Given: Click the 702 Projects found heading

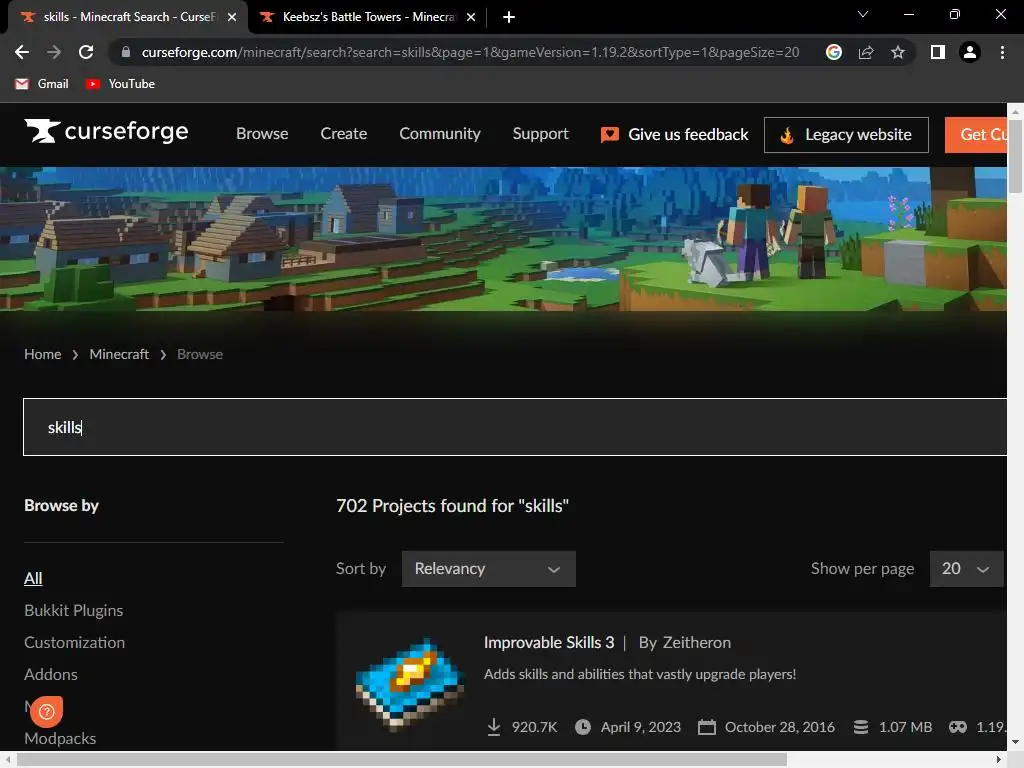Looking at the screenshot, I should [x=453, y=505].
